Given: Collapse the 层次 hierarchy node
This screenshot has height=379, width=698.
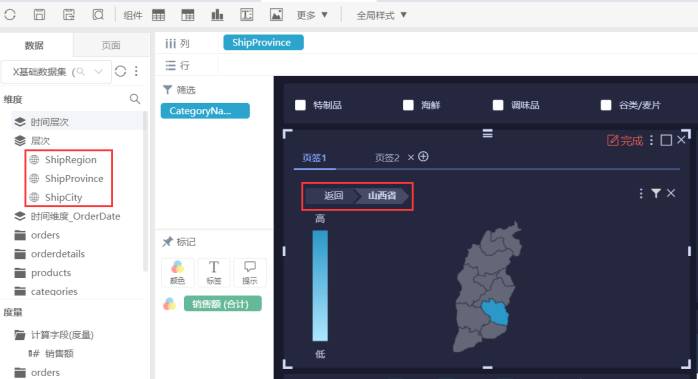Looking at the screenshot, I should [x=20, y=141].
